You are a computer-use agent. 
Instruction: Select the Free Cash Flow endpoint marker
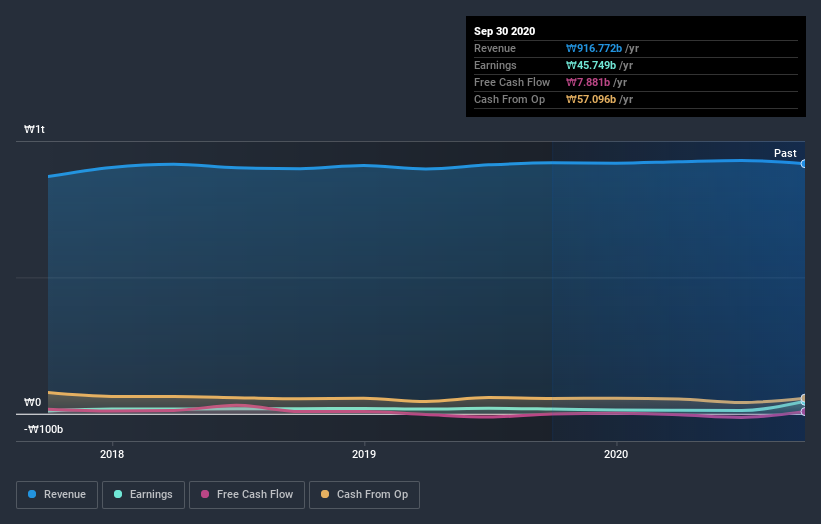(804, 412)
